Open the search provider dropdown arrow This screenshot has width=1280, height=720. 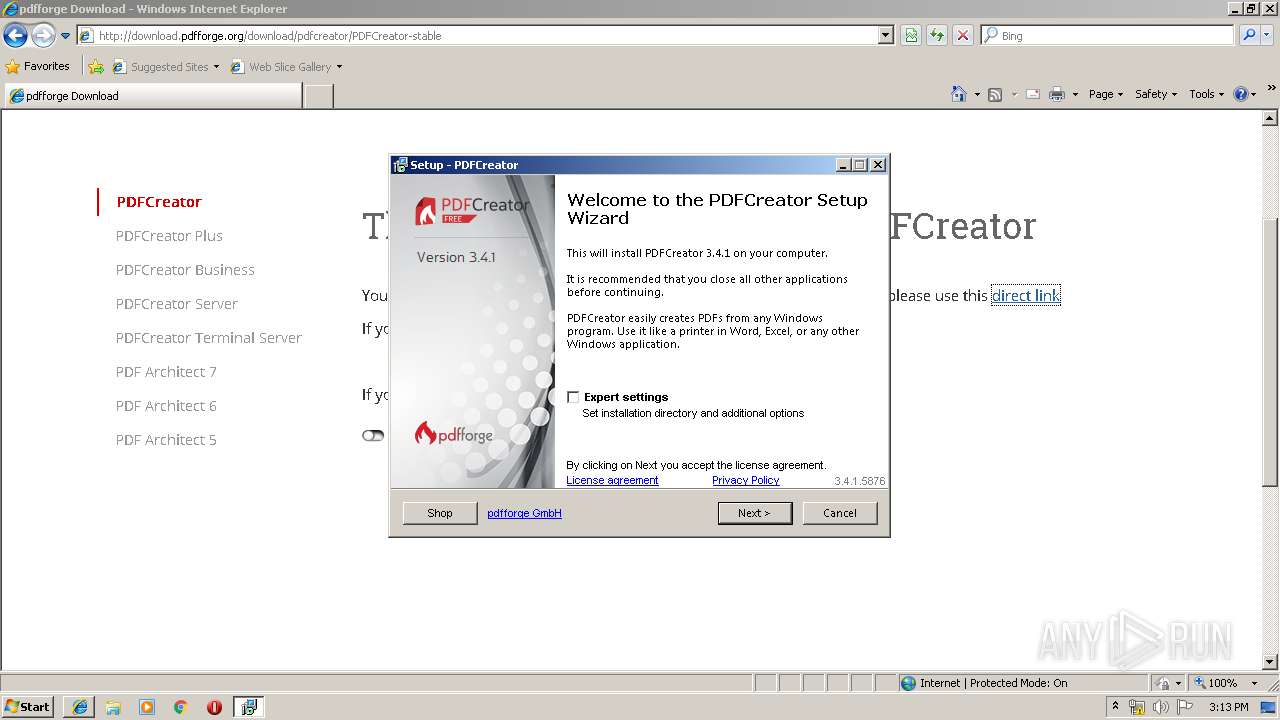(x=1267, y=36)
